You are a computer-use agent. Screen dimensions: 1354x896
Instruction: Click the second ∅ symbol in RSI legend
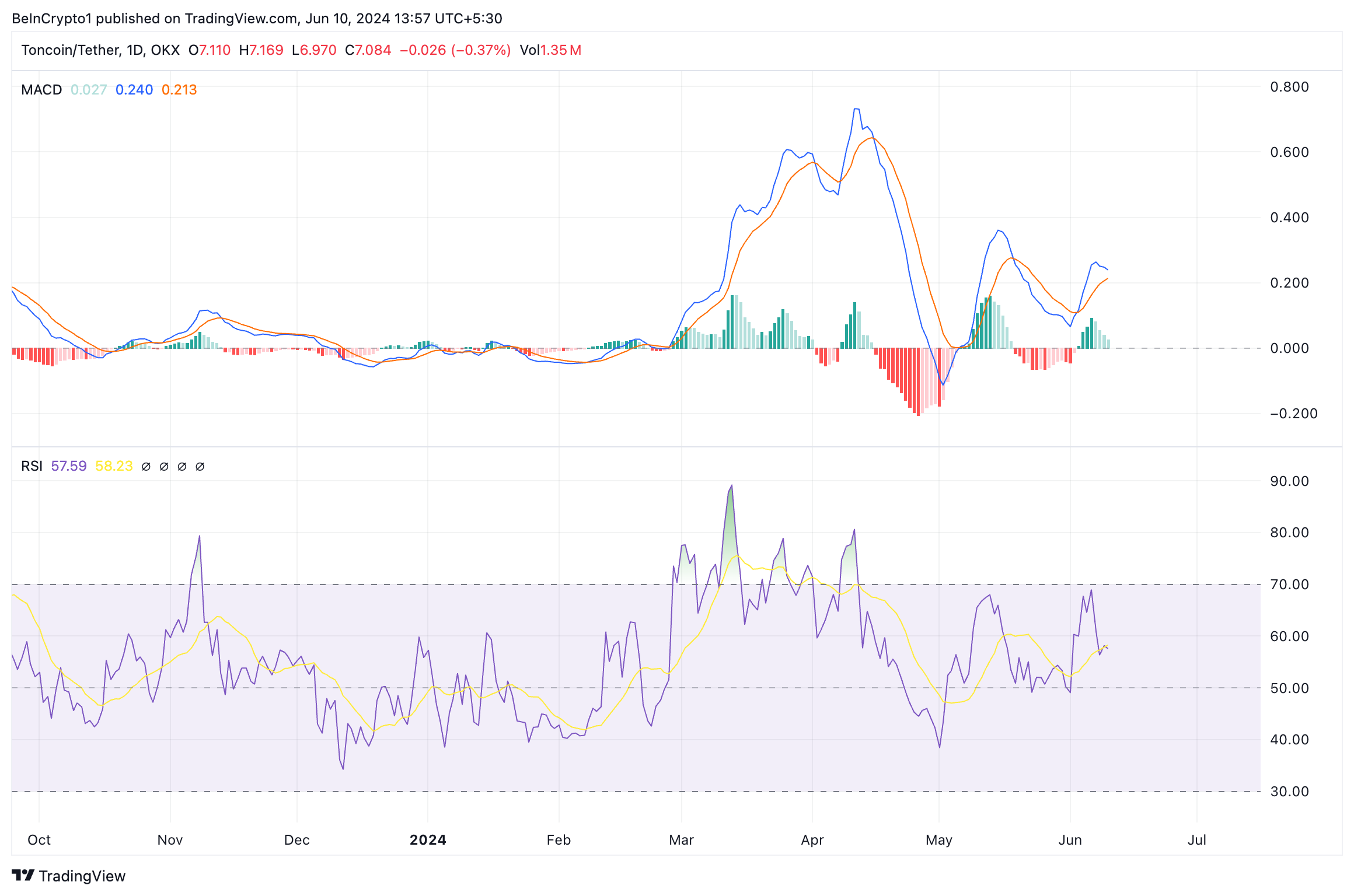click(164, 466)
